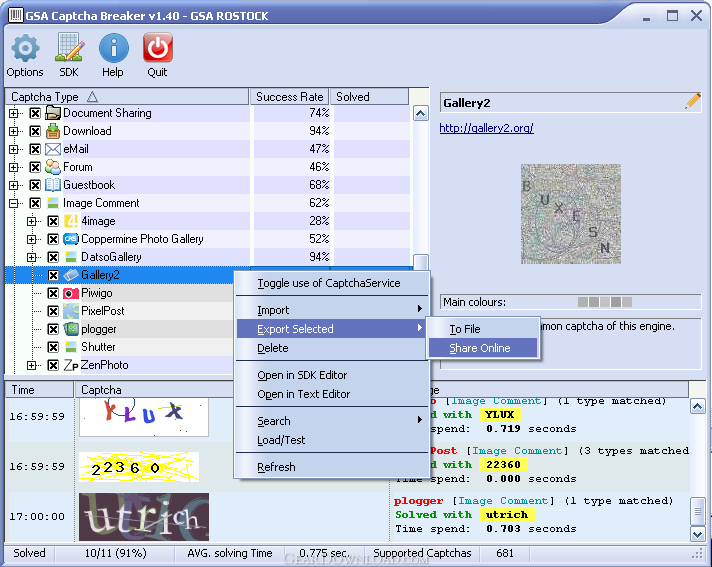This screenshot has width=712, height=567.
Task: Open the Help info icon
Action: pos(114,48)
